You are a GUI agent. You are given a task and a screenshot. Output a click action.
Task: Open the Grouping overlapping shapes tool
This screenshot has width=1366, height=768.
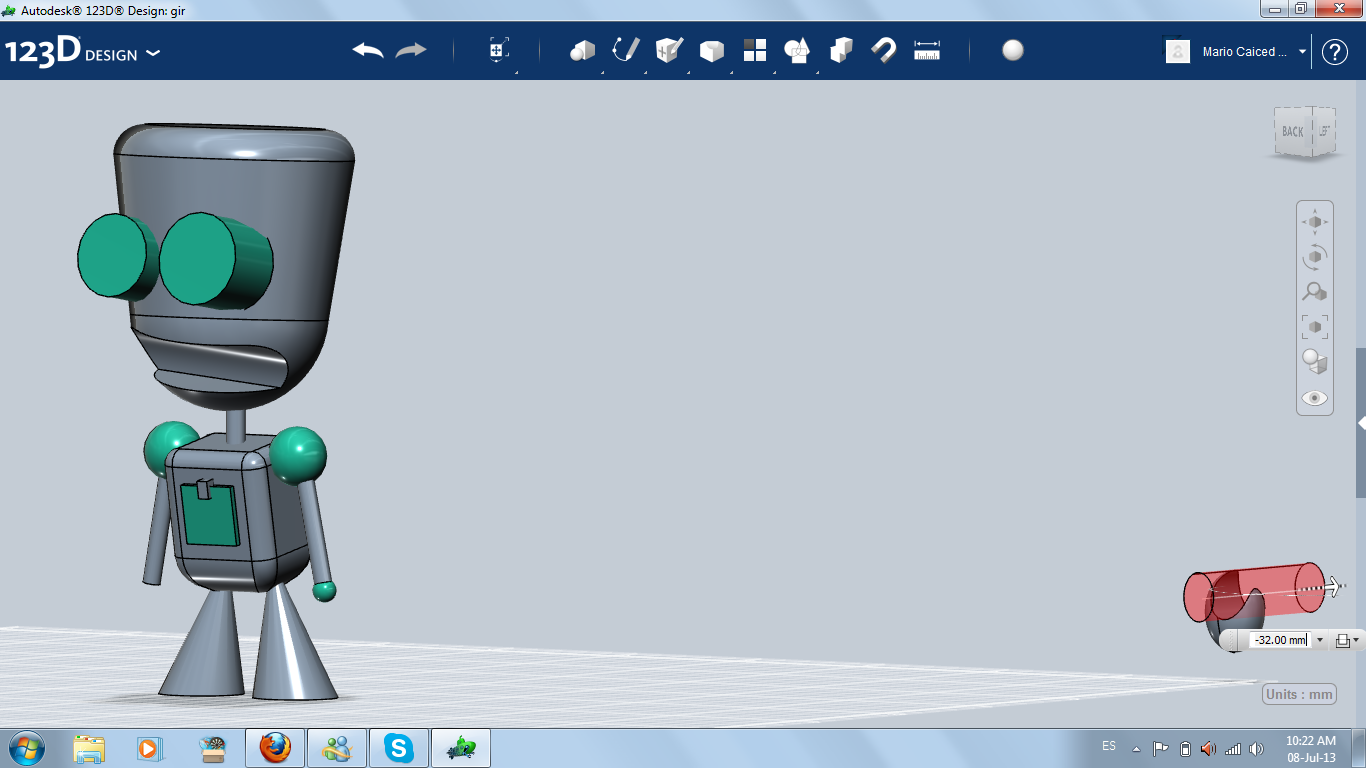coord(798,50)
